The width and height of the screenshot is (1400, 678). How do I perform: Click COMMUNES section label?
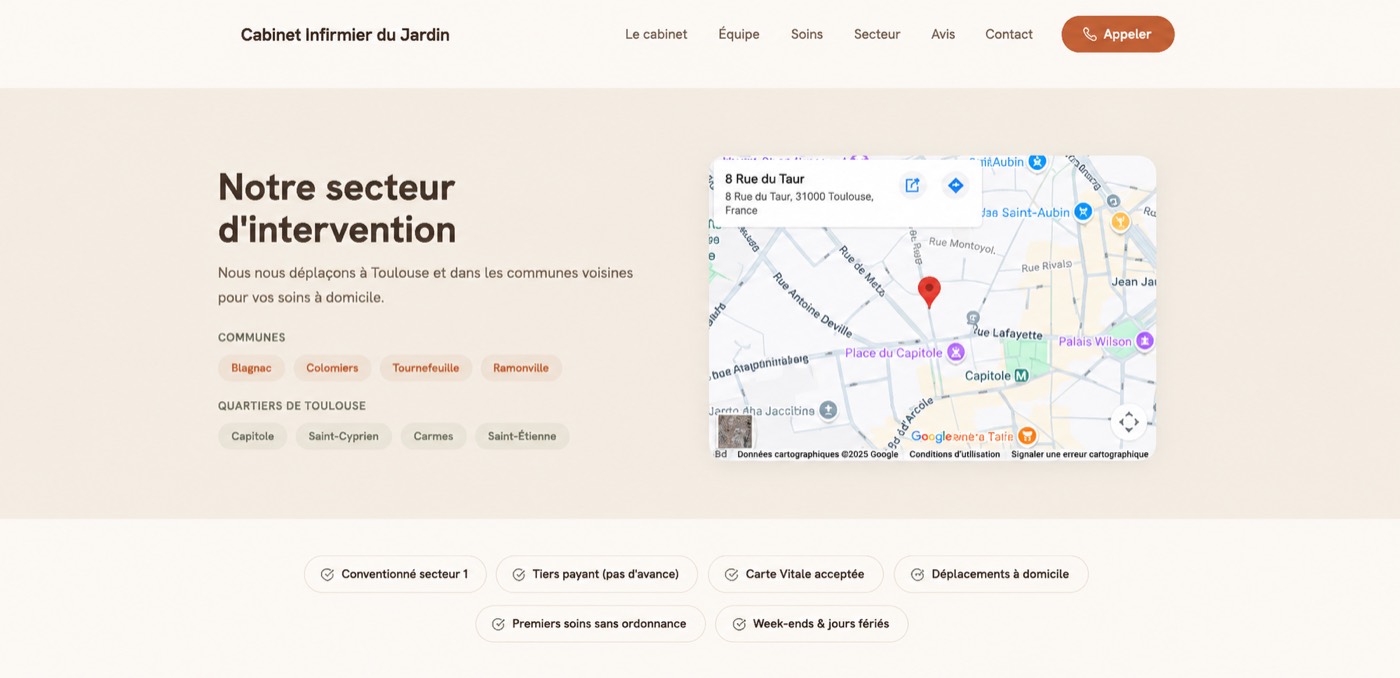(252, 338)
